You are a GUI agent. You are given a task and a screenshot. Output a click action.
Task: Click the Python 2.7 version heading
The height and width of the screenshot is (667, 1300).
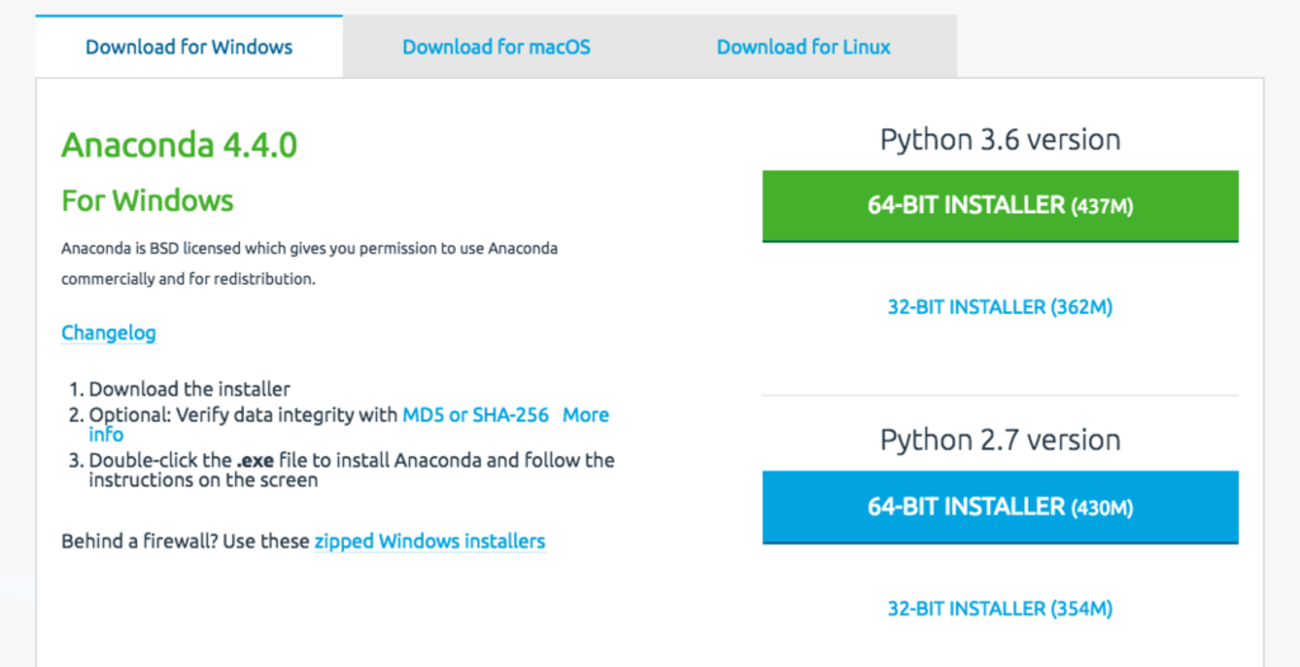[x=1000, y=440]
